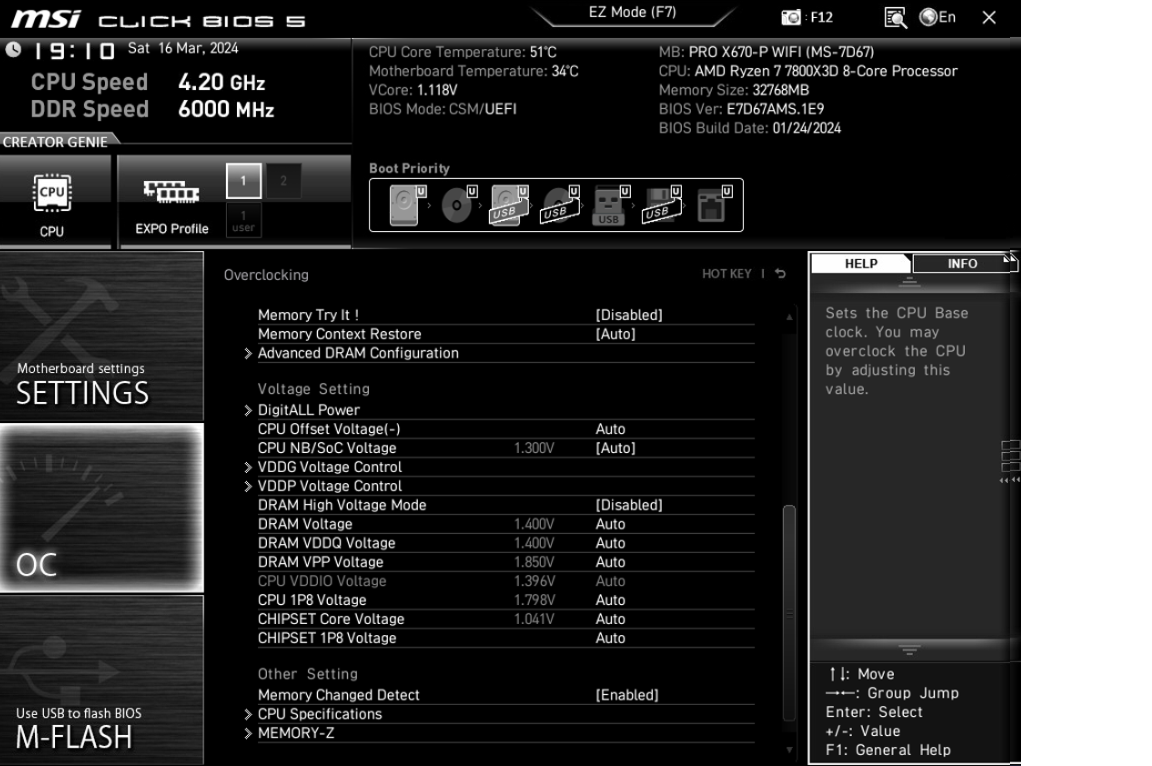The width and height of the screenshot is (1152, 766).
Task: Close the BIOS with the X icon
Action: 989,18
